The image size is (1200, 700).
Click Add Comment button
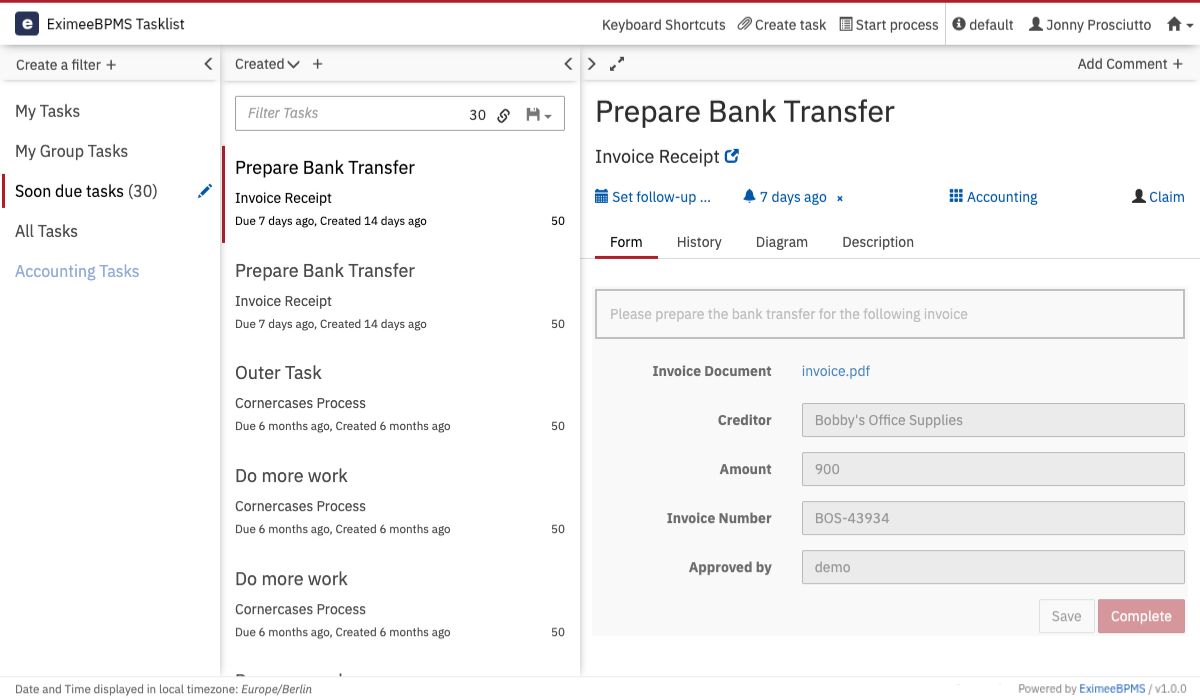(x=1130, y=64)
